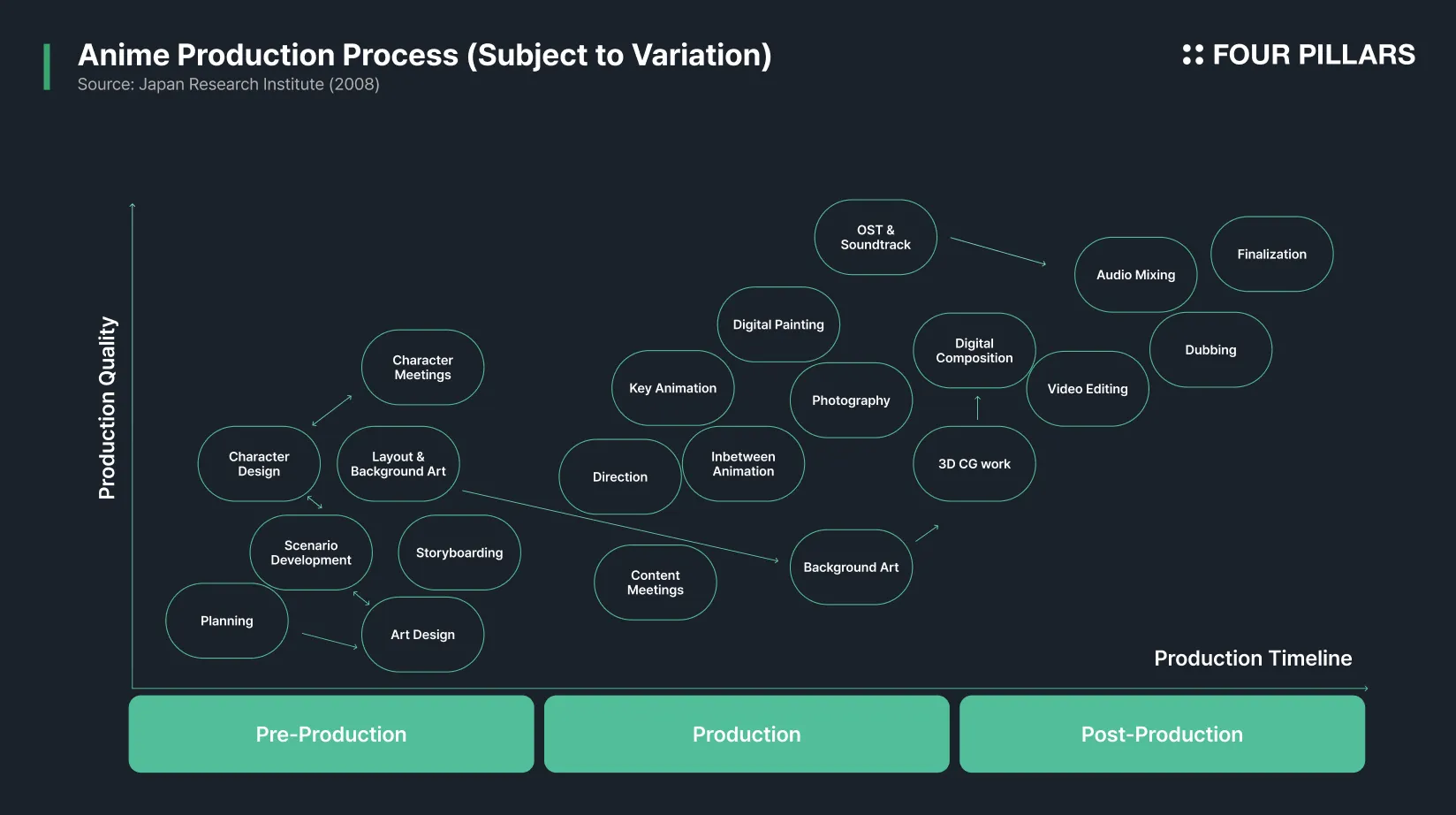
Task: Click the Background Art bubble
Action: pos(852,567)
